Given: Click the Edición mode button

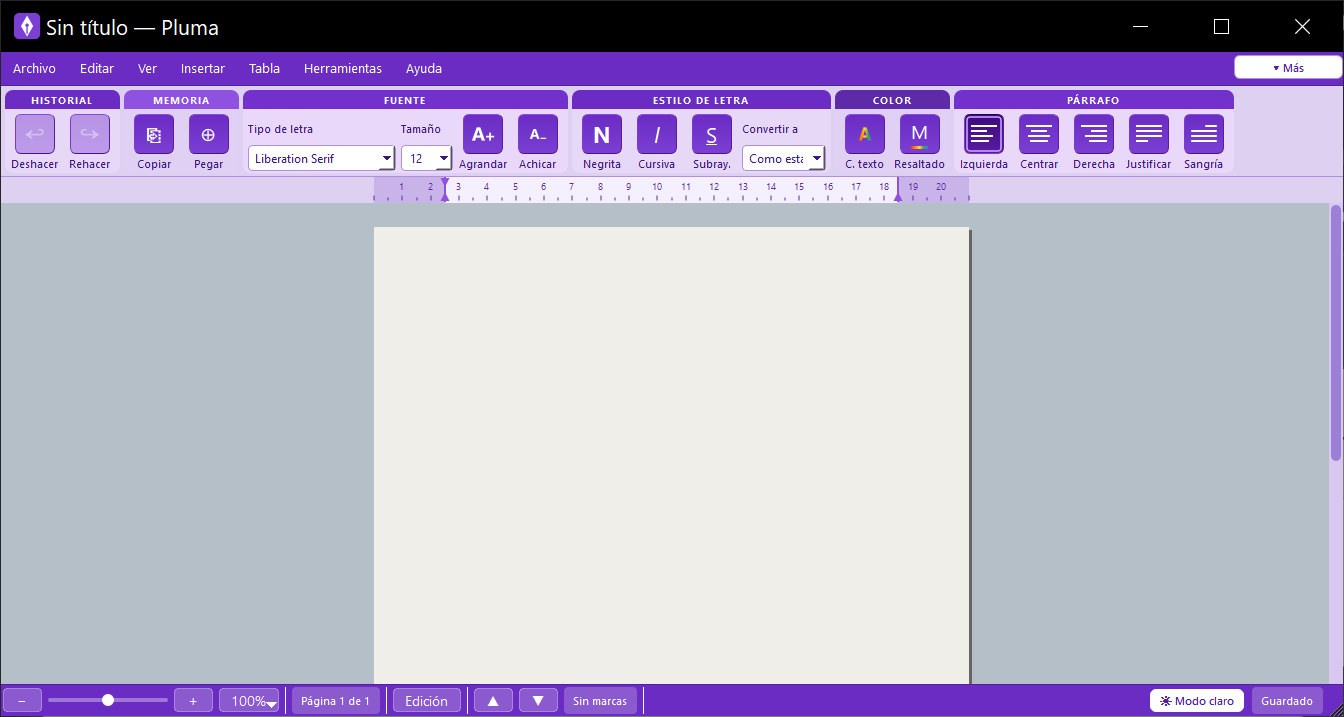Looking at the screenshot, I should 427,701.
